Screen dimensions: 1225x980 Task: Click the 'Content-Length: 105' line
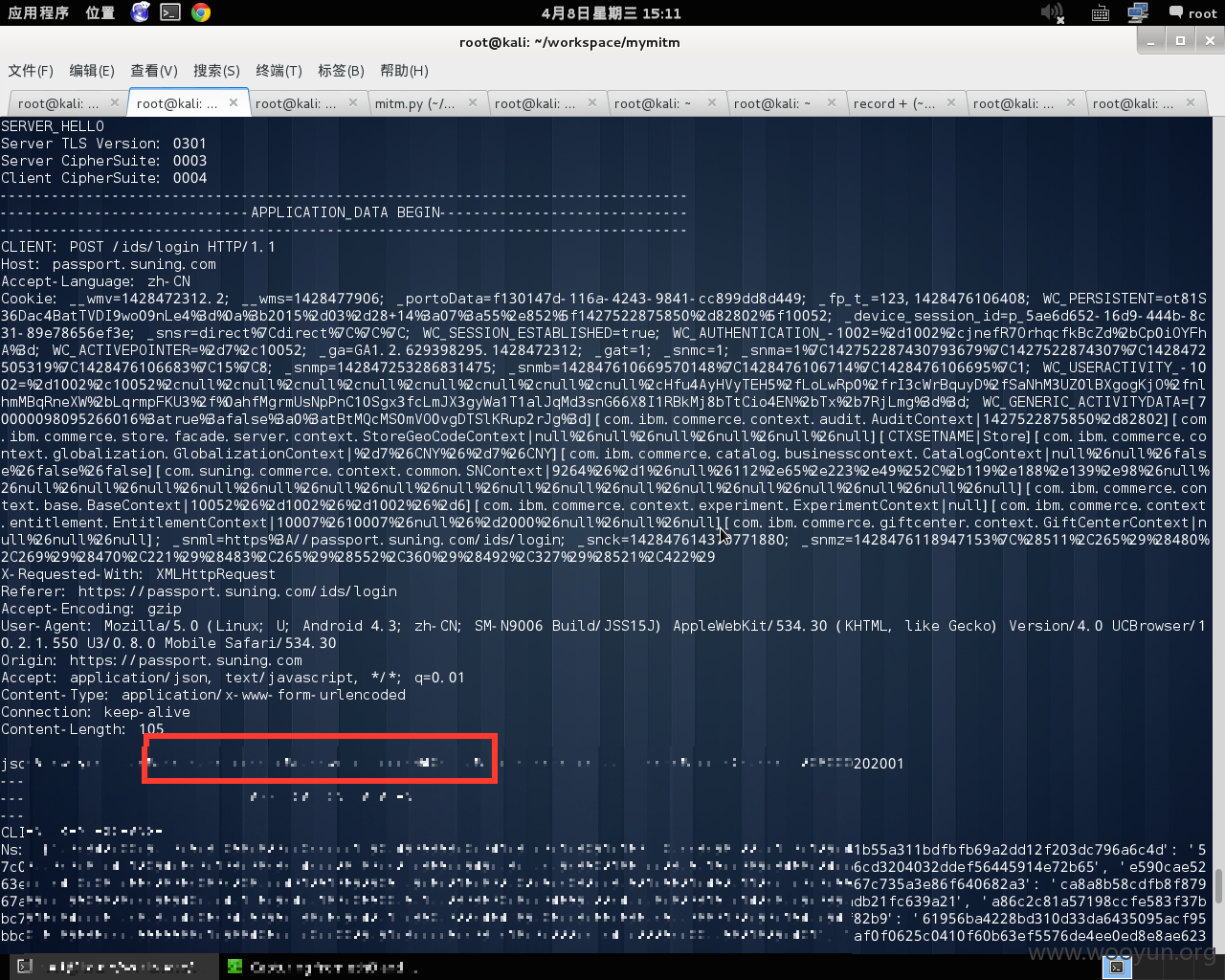pyautogui.click(x=82, y=729)
